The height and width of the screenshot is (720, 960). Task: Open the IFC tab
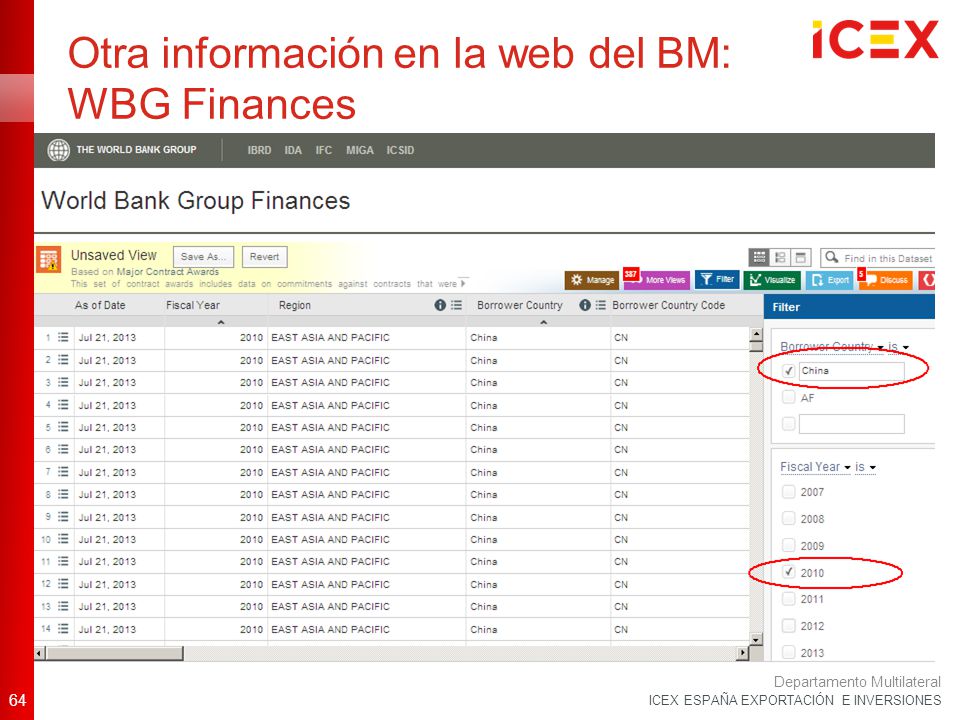click(323, 151)
